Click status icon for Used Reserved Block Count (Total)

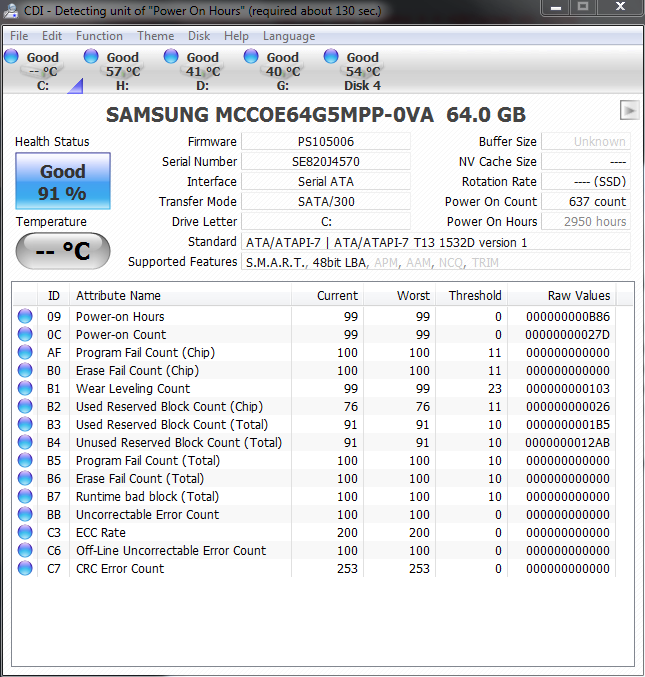pos(25,424)
